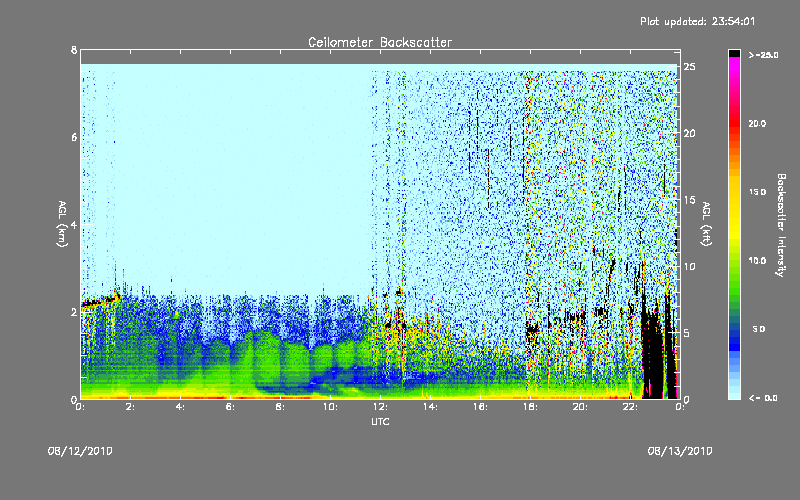Click the 15 tick on kft axis
Screen dimensions: 800x500
click(x=690, y=200)
